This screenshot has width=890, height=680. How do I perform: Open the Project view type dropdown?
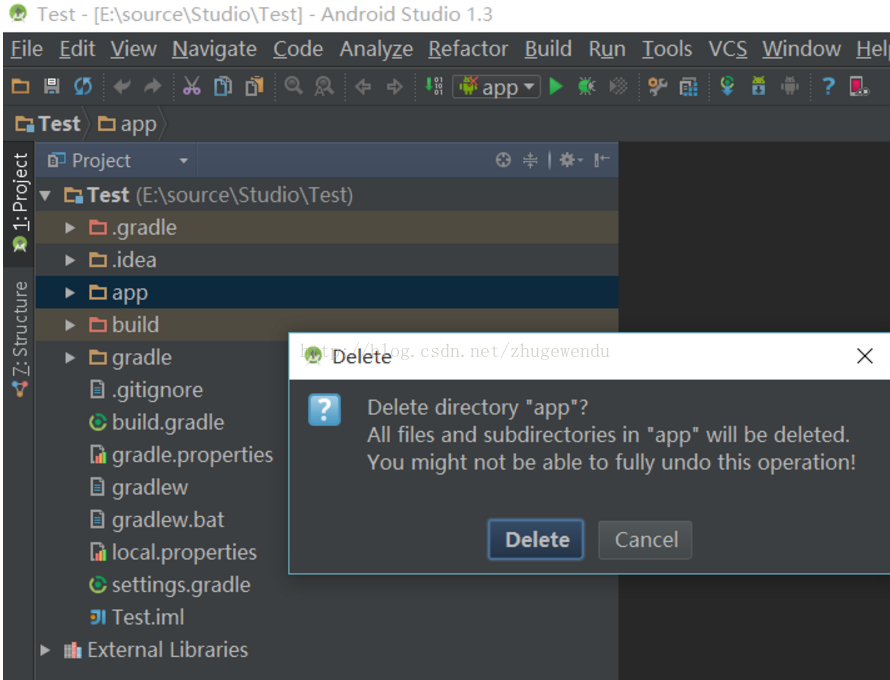coord(118,161)
